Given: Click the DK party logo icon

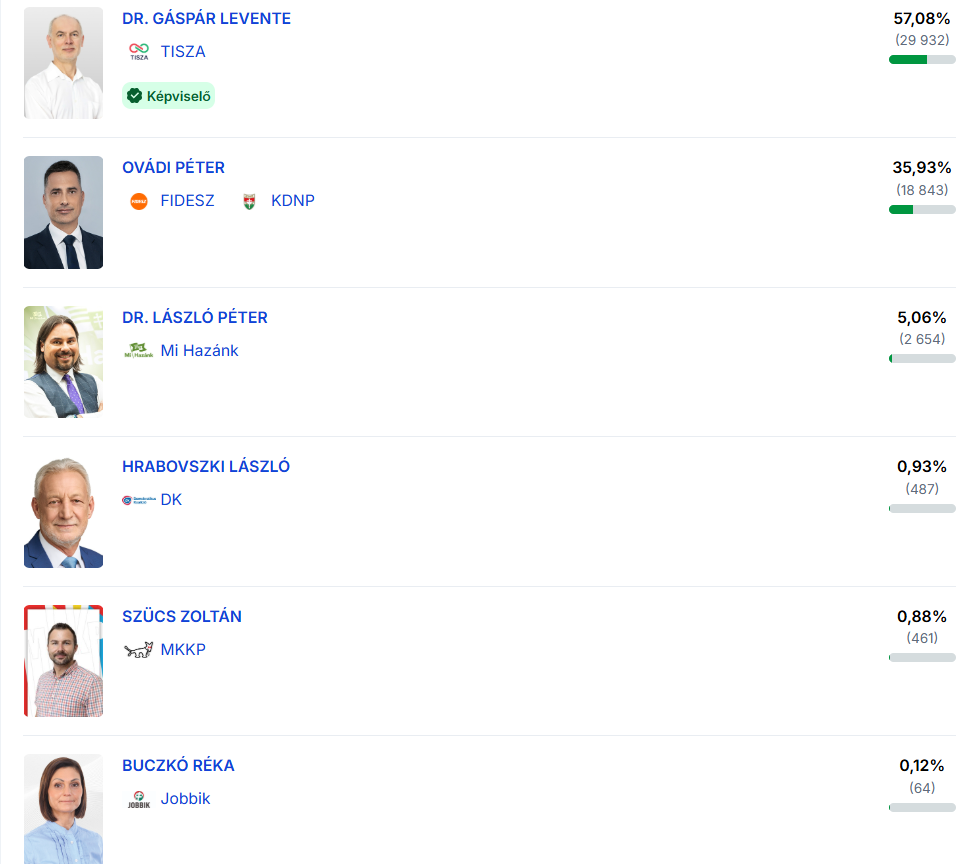Looking at the screenshot, I should pyautogui.click(x=139, y=500).
